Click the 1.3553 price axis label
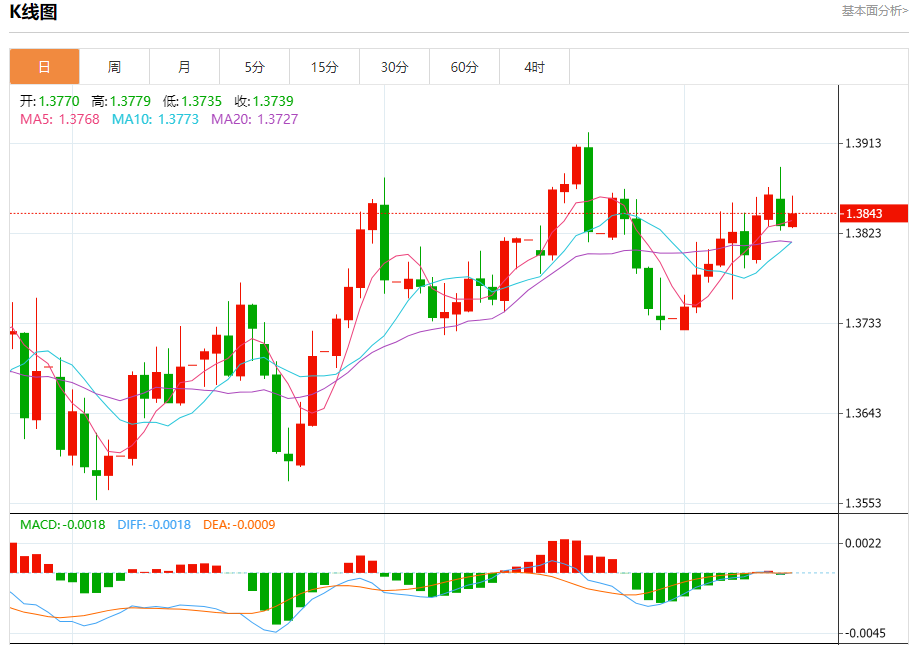 863,503
